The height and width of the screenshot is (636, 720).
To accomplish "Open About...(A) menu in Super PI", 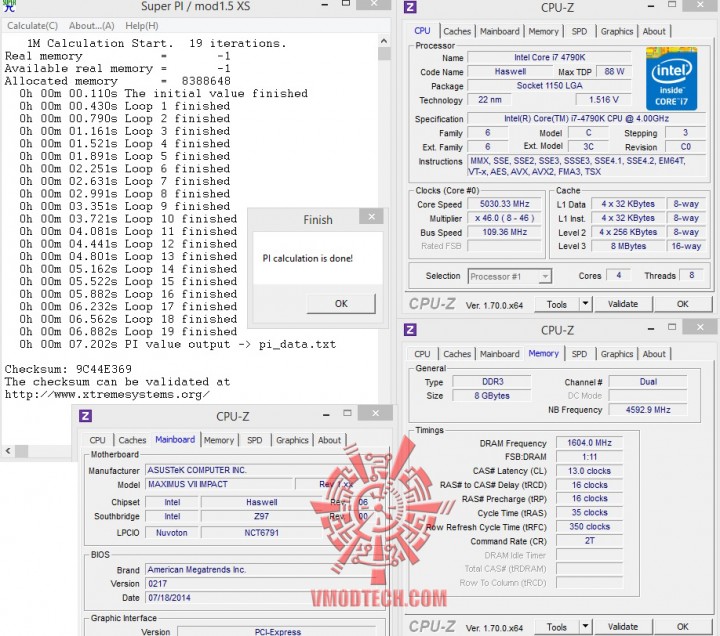I will (x=91, y=26).
